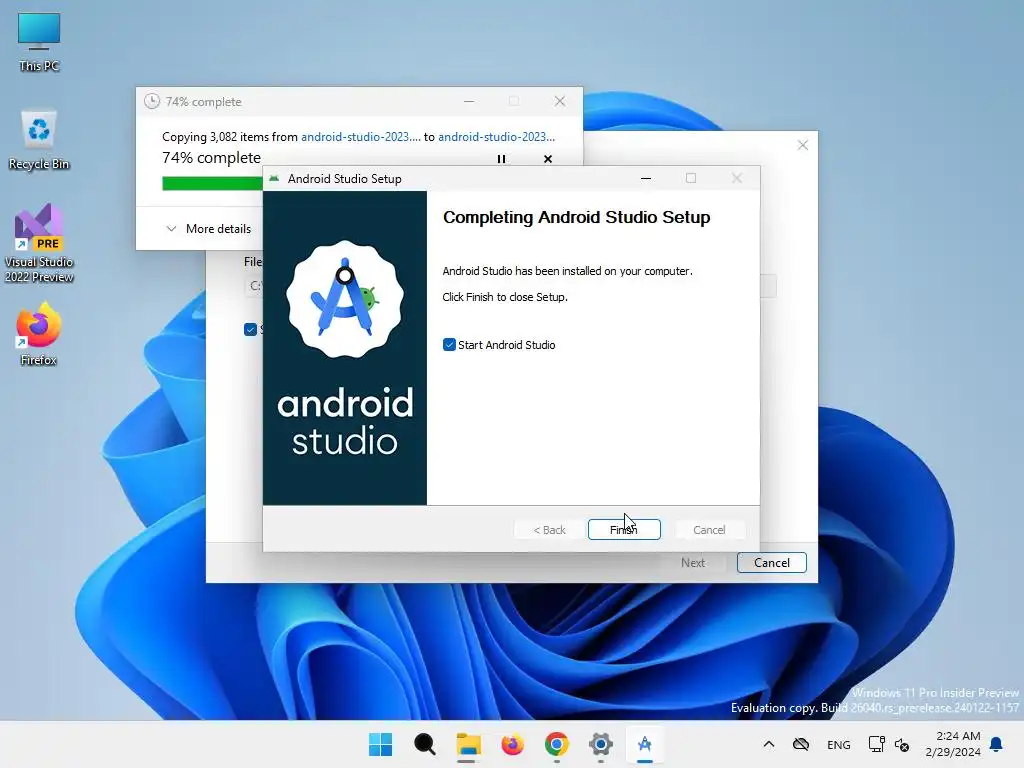Open the Windows Start menu
The width and height of the screenshot is (1024, 768).
click(381, 744)
